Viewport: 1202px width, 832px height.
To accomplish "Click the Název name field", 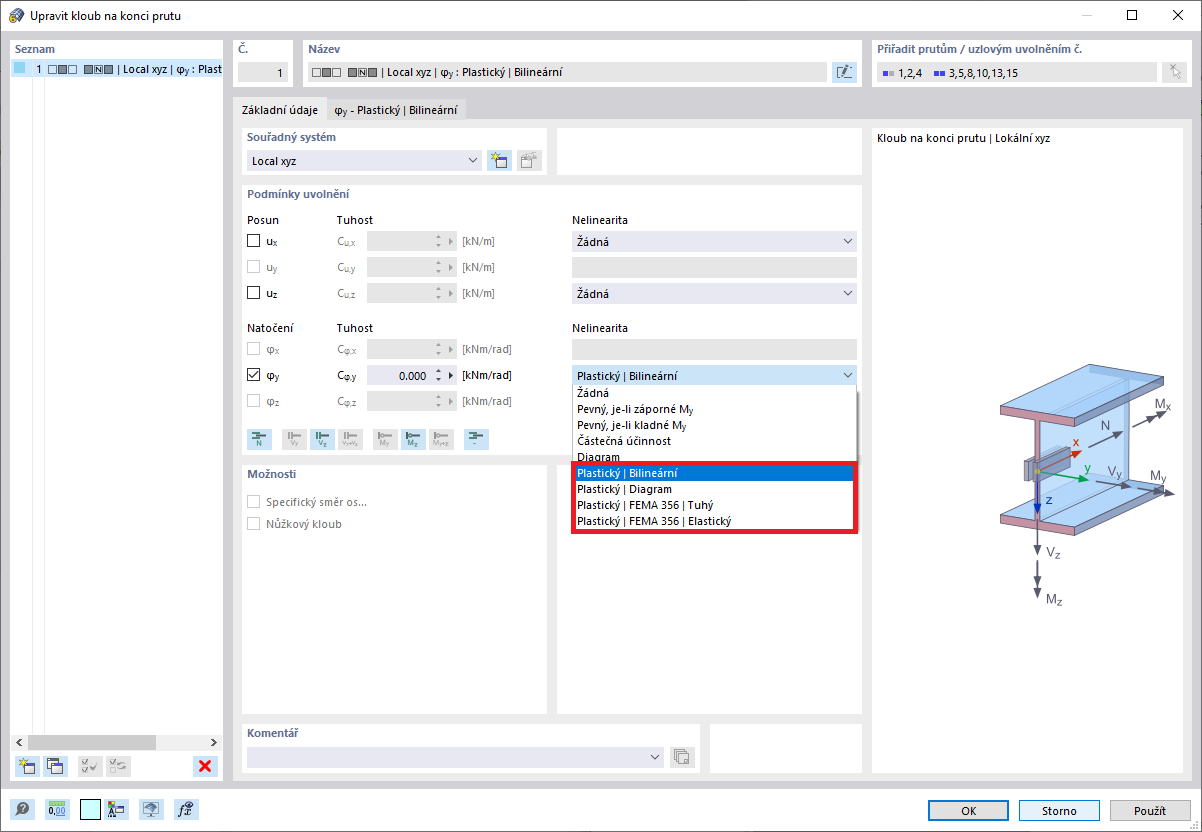I will coord(568,72).
